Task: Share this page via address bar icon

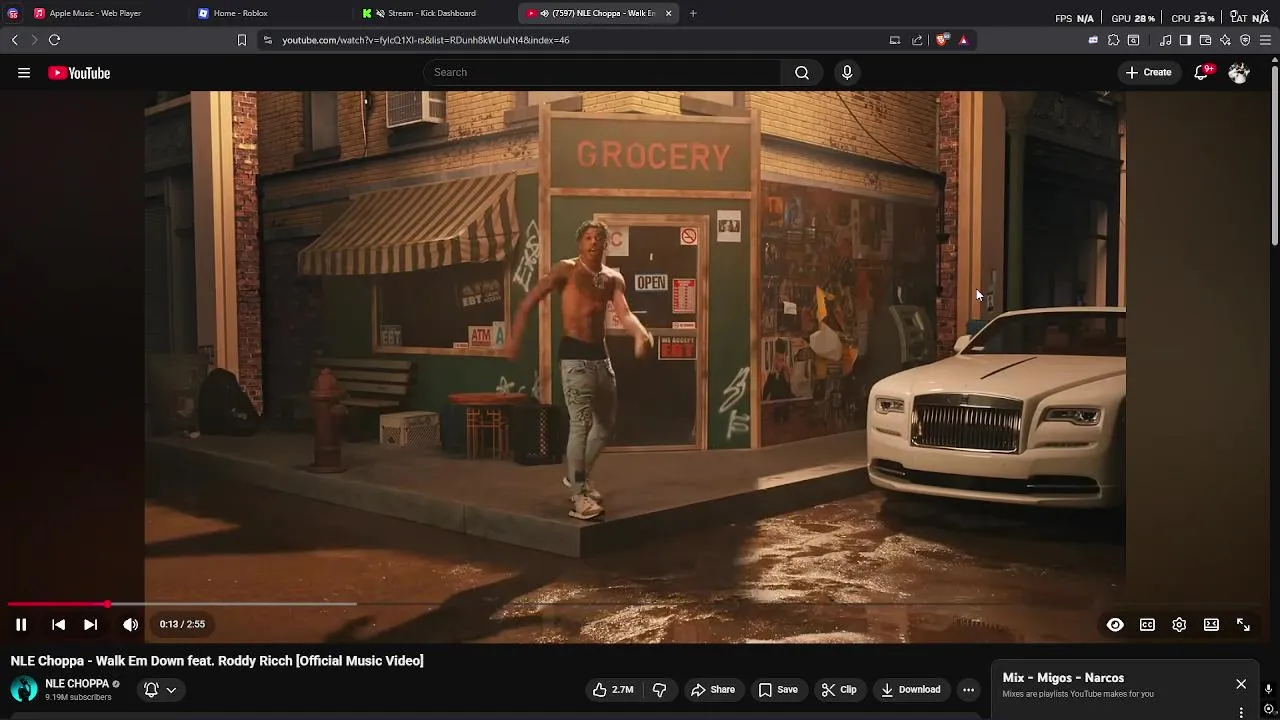Action: pyautogui.click(x=917, y=40)
